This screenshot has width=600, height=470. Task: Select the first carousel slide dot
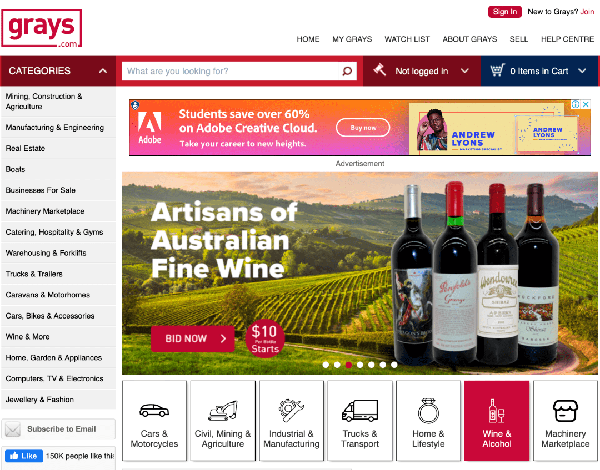tap(326, 365)
